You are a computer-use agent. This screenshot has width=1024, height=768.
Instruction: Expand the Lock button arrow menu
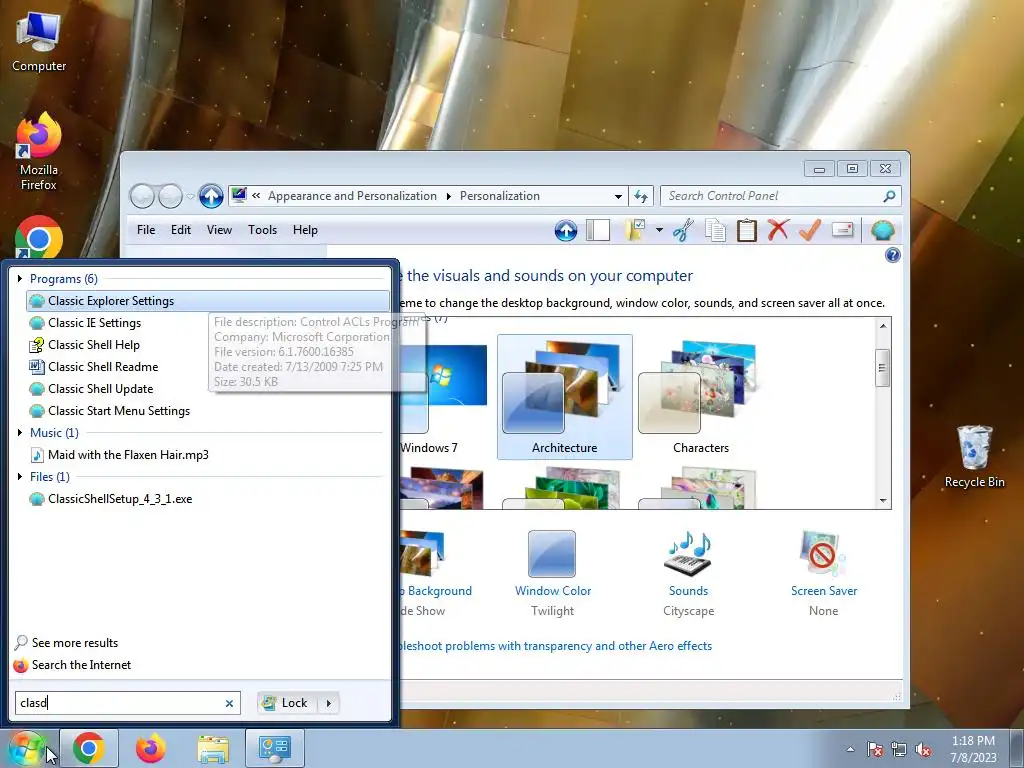coord(328,703)
